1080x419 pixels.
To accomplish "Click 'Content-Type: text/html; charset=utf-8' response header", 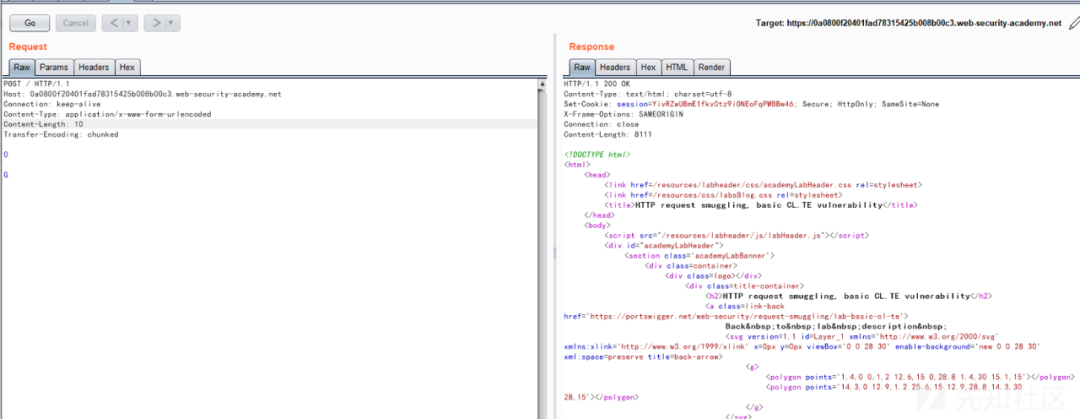I will point(647,94).
